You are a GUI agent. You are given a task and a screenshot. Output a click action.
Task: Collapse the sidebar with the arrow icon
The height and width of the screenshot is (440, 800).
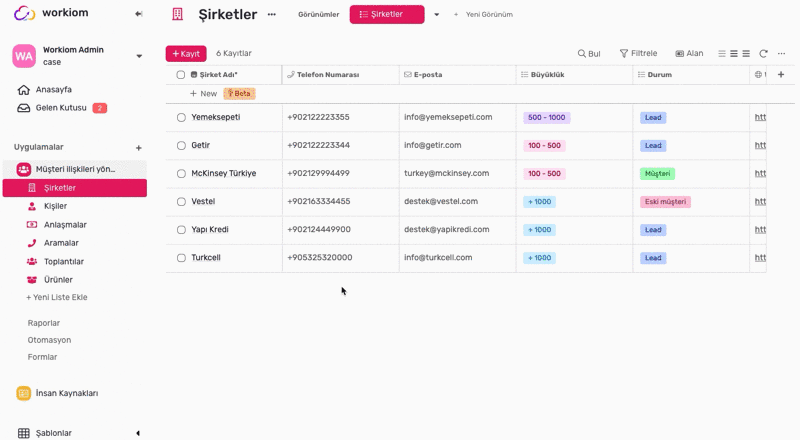coord(138,14)
